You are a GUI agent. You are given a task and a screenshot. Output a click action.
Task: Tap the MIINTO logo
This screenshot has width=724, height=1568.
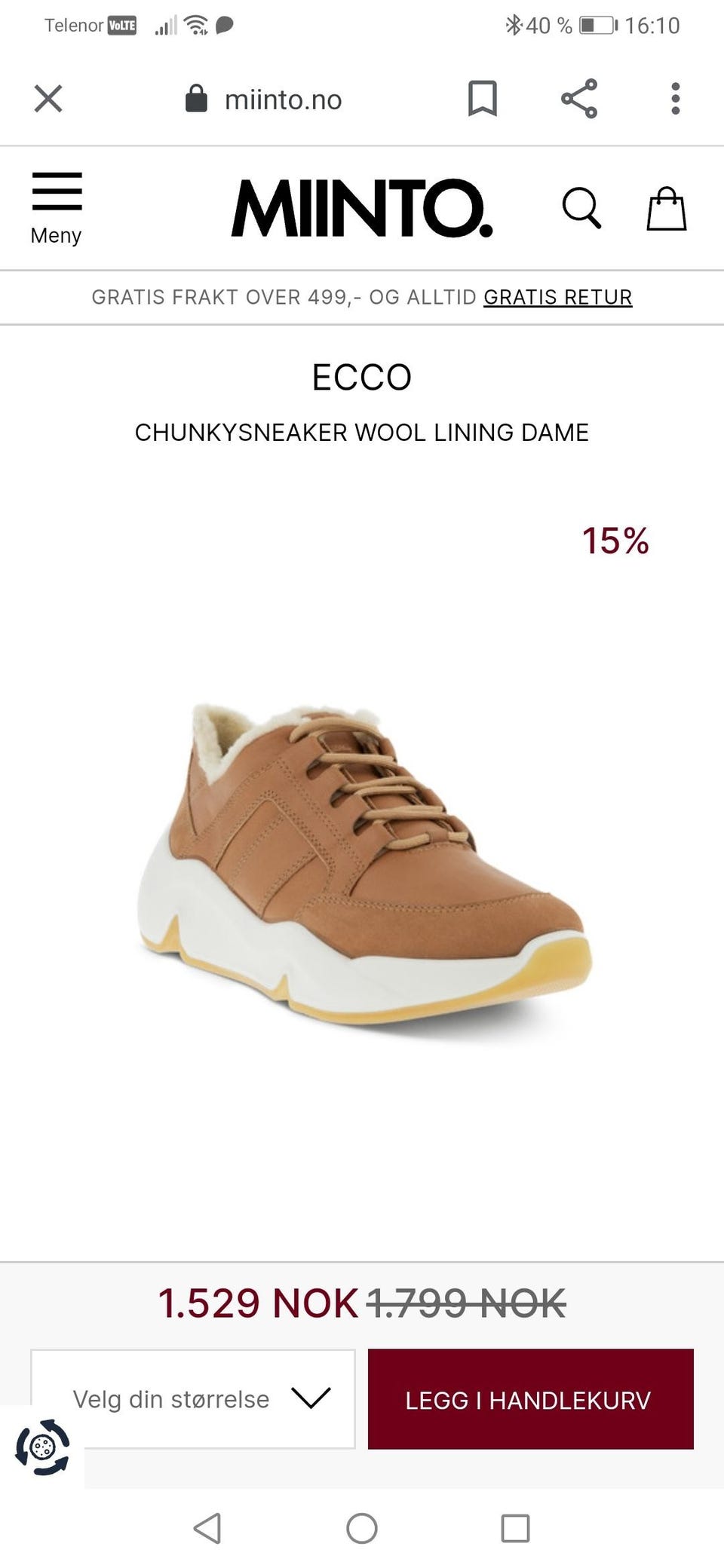tap(362, 208)
